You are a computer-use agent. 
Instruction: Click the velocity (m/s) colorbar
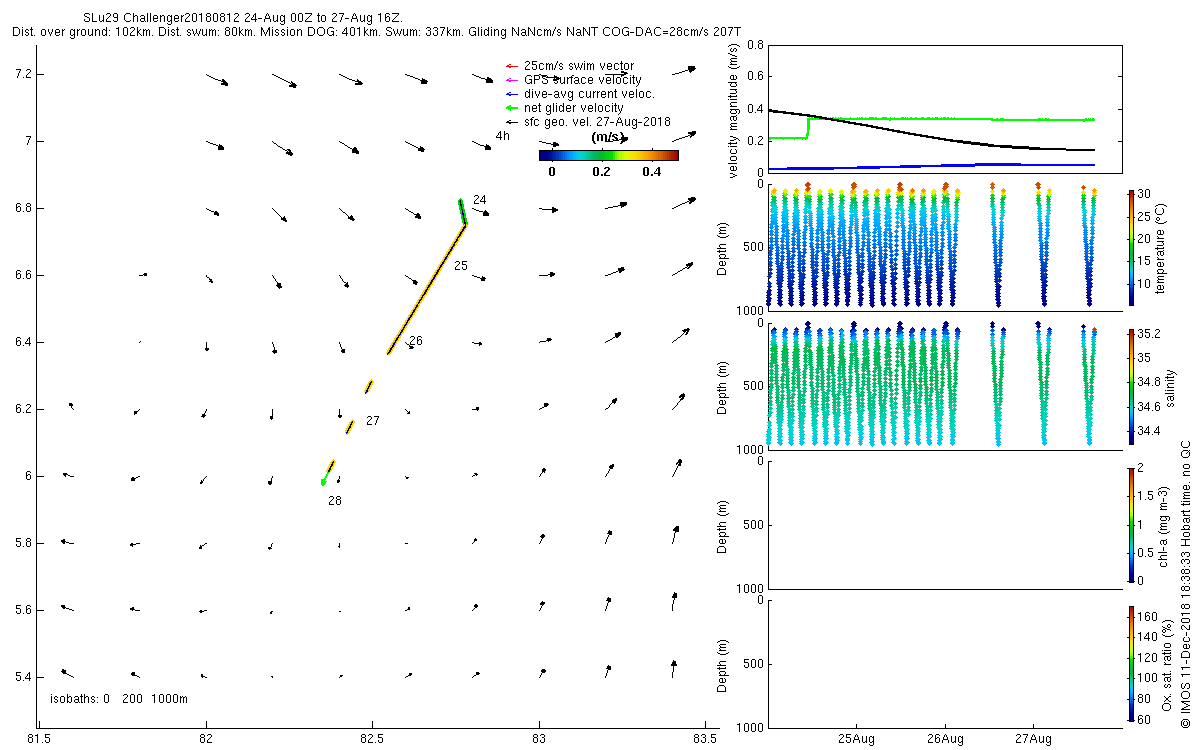click(608, 155)
